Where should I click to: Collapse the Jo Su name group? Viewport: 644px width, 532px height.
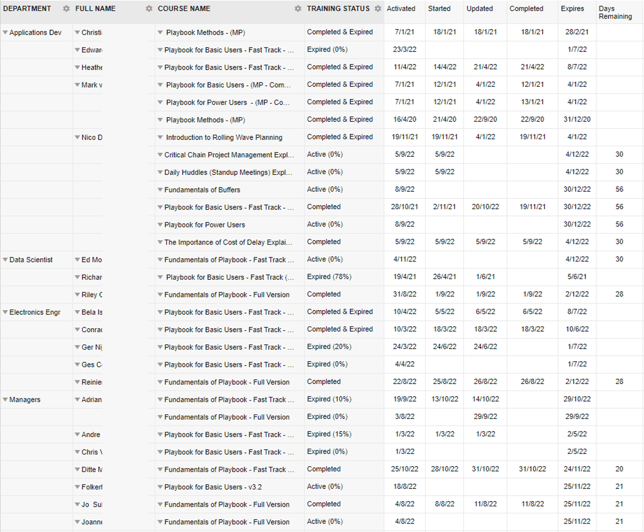(77, 504)
